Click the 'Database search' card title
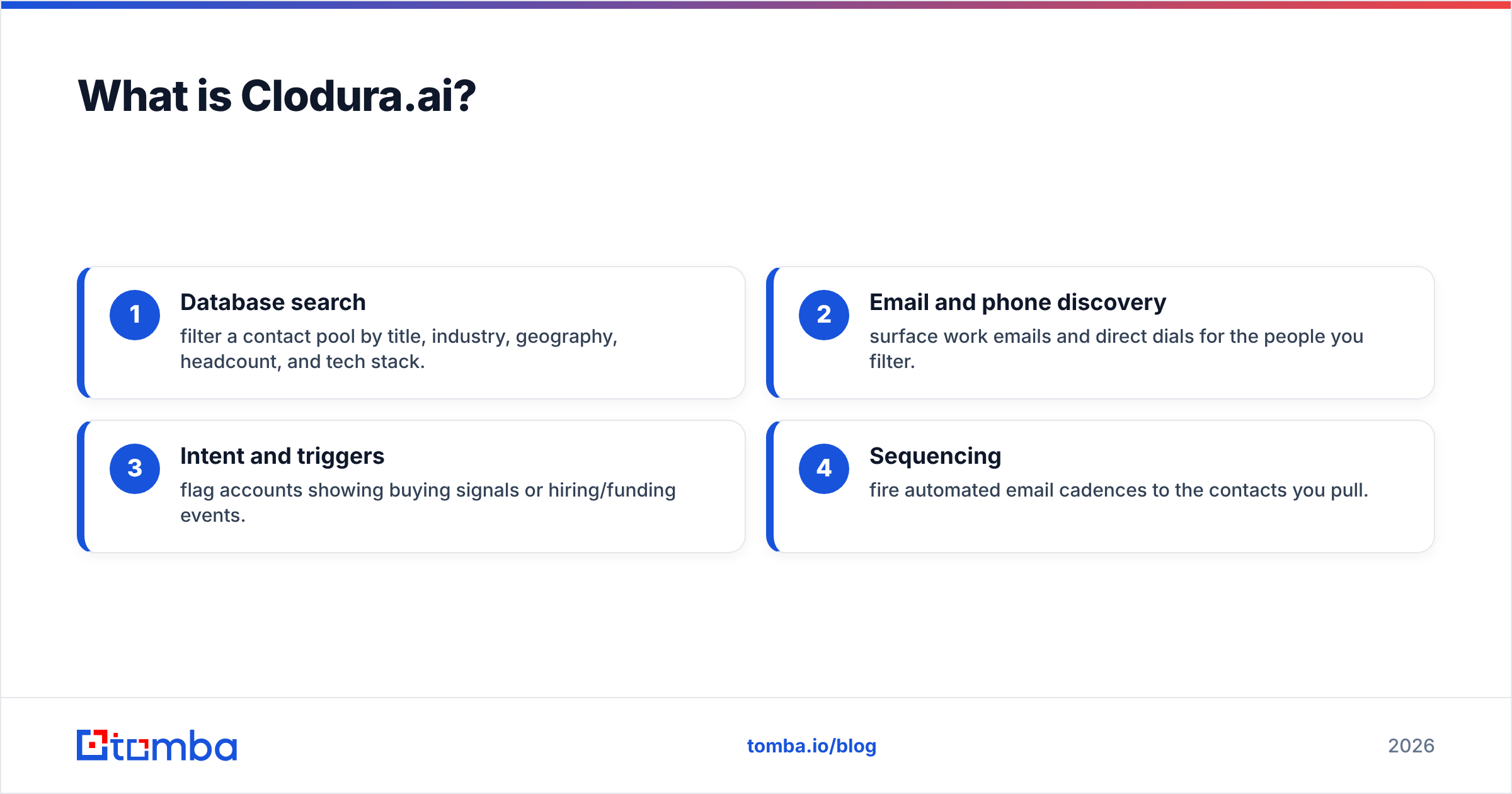This screenshot has height=794, width=1512. pyautogui.click(x=273, y=302)
